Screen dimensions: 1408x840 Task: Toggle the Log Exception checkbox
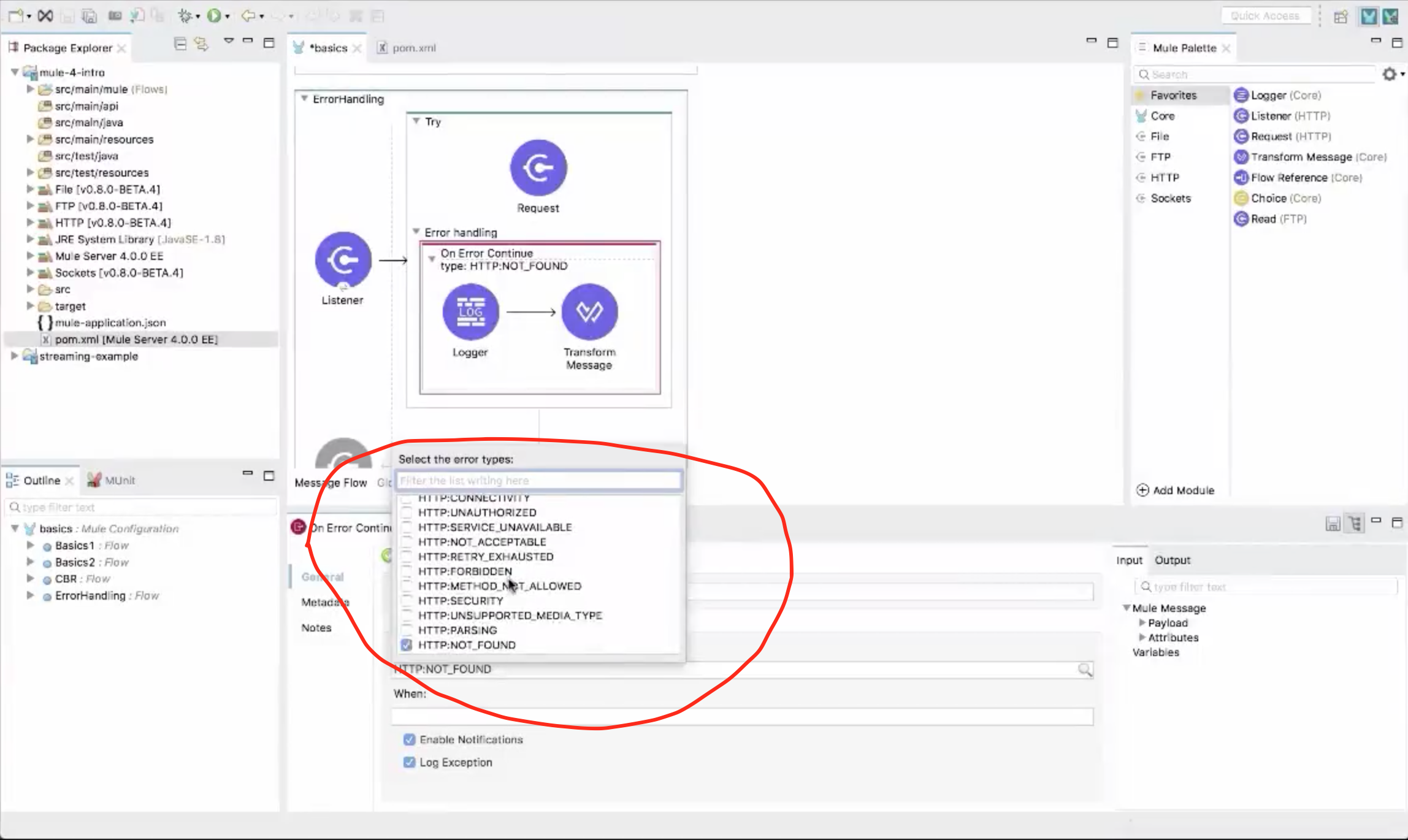coord(409,762)
